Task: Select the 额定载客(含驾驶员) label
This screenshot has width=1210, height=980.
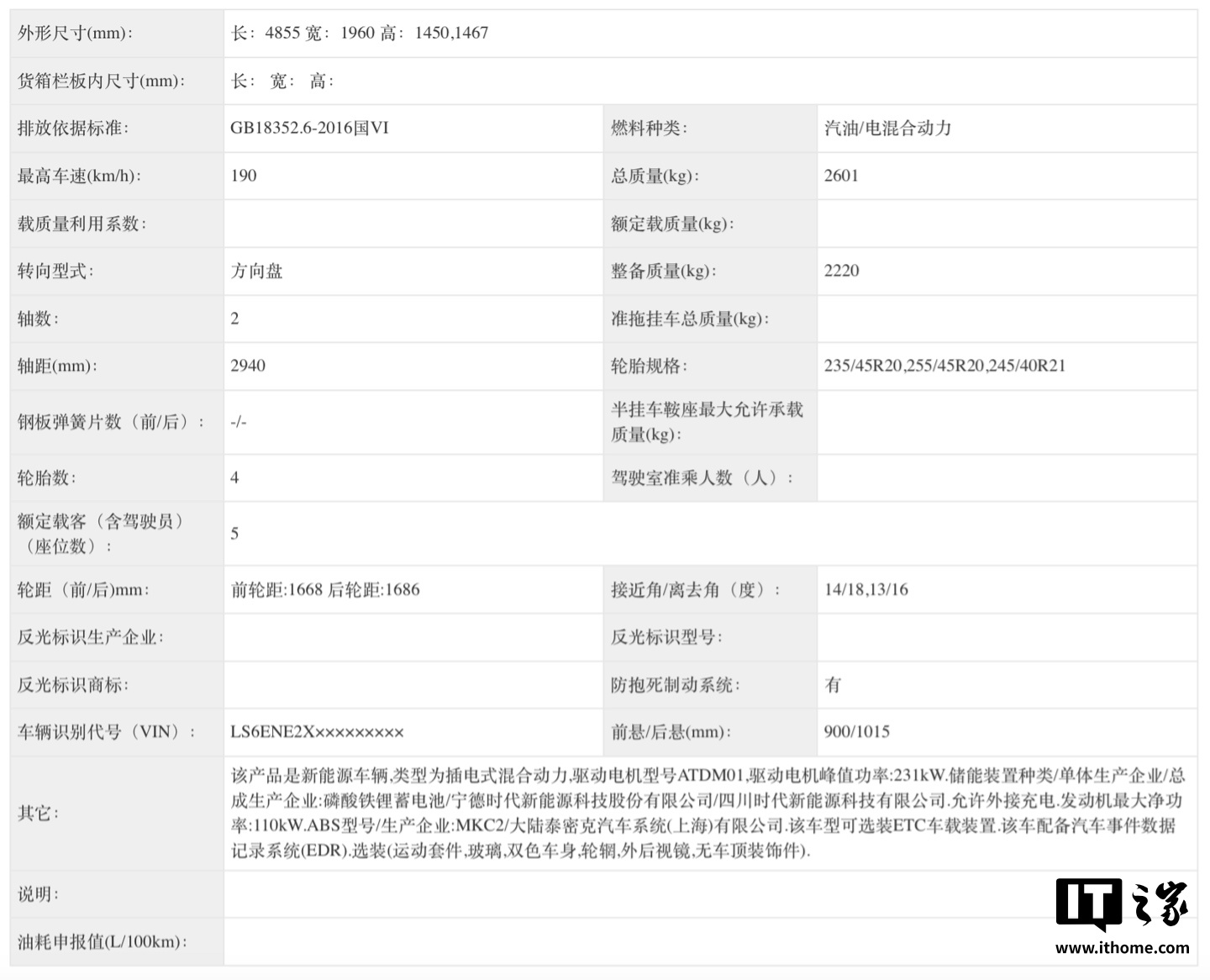Action: click(x=102, y=534)
